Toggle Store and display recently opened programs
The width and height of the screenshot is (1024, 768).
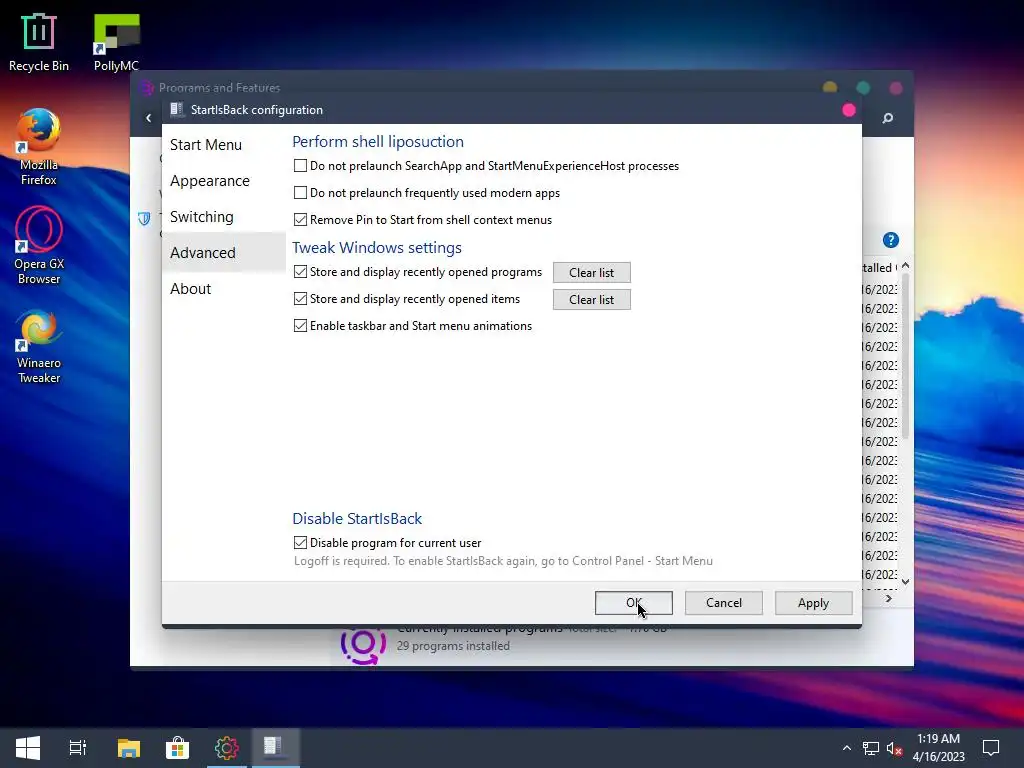point(300,272)
